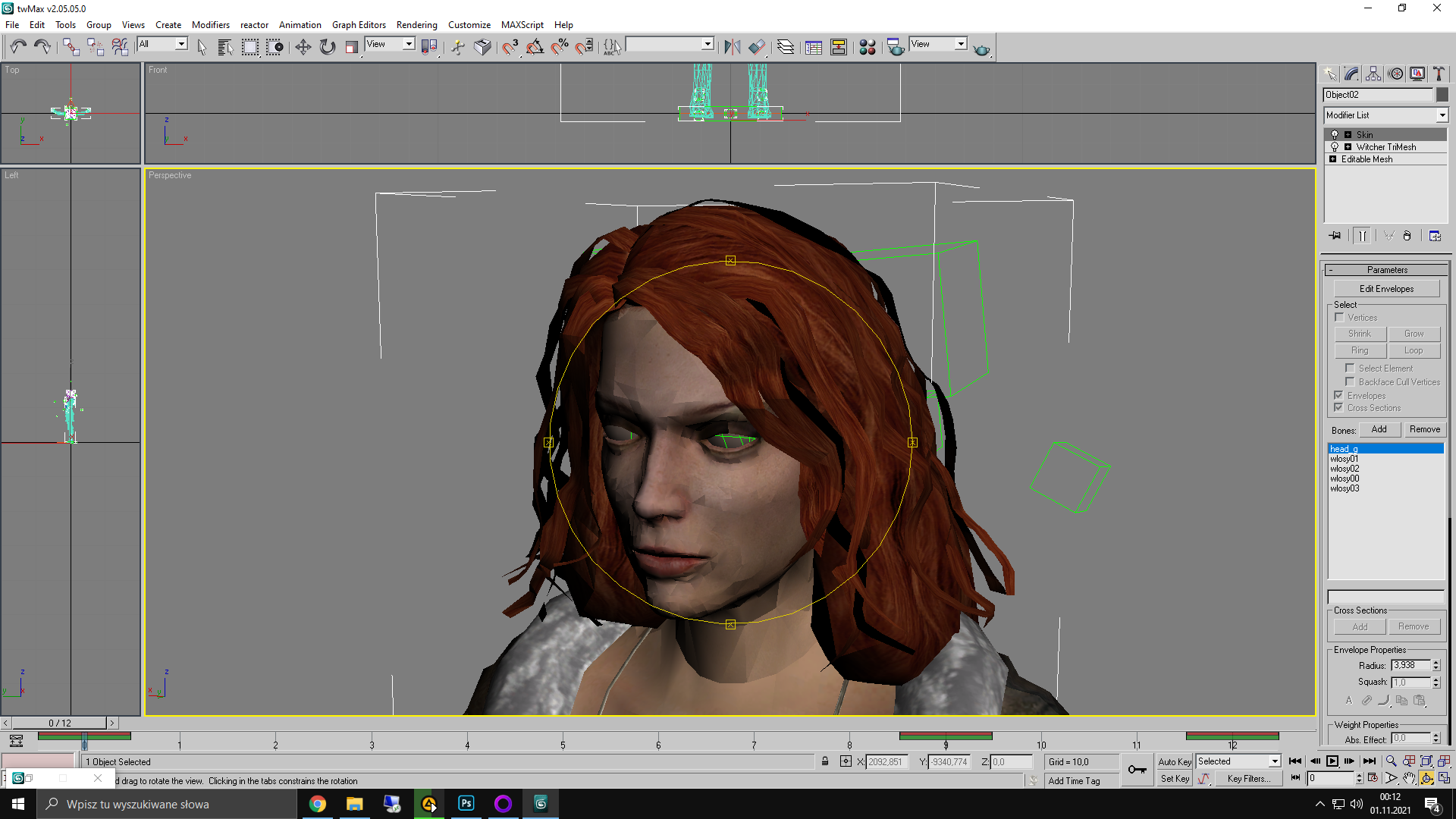Increase the Radius spinner value
Screen dimensions: 1456x819
click(1436, 662)
